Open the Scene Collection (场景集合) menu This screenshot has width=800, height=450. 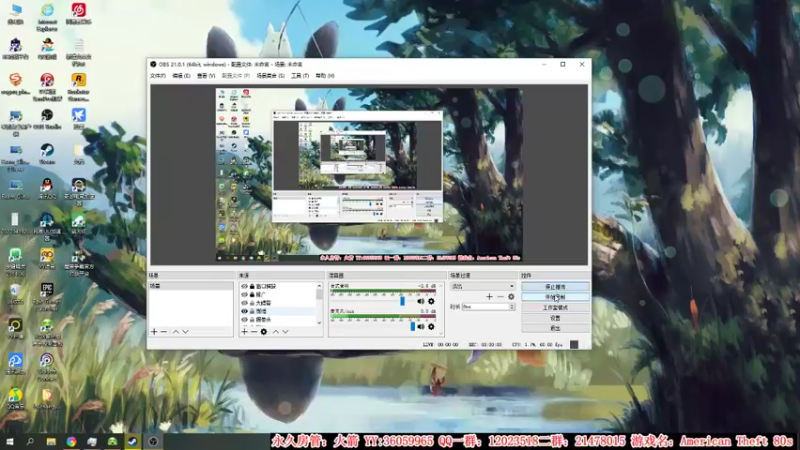(x=270, y=76)
